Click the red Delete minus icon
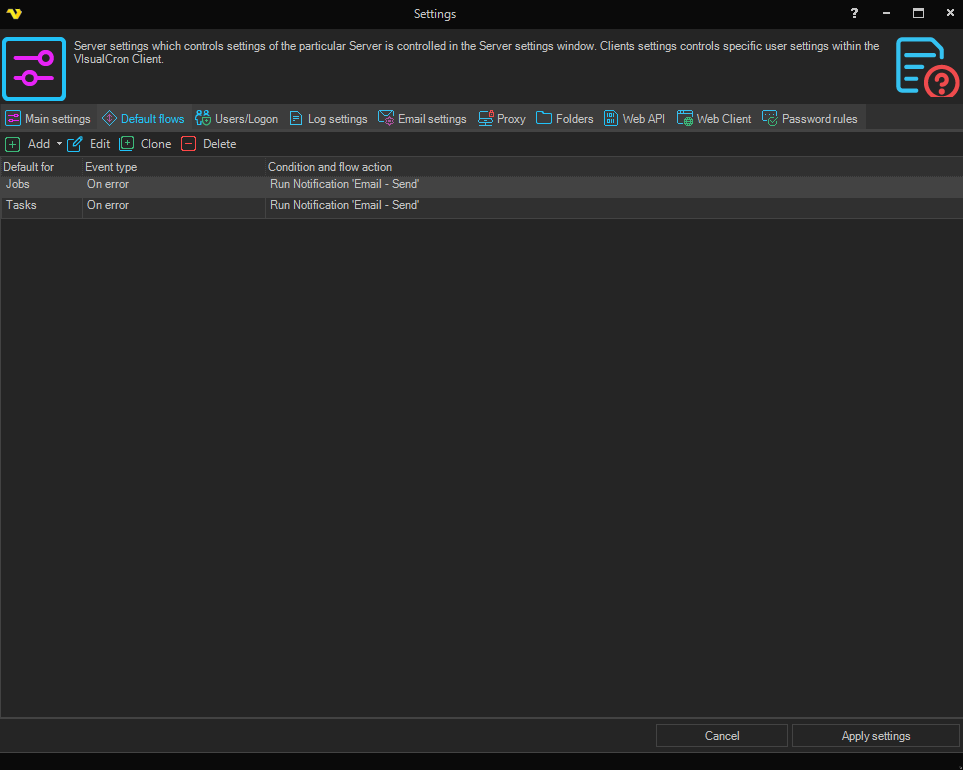 pyautogui.click(x=189, y=144)
